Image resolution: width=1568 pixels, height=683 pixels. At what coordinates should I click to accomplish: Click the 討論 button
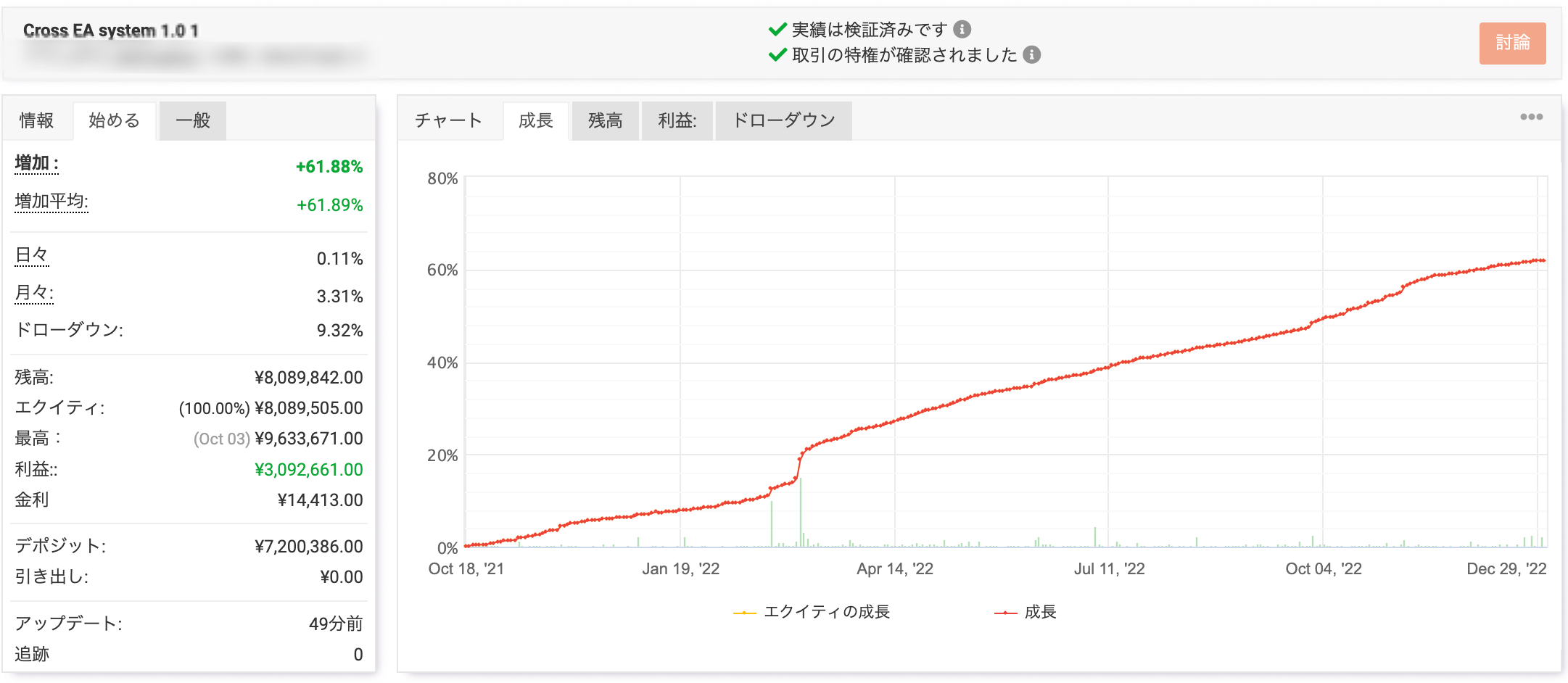(x=1513, y=44)
